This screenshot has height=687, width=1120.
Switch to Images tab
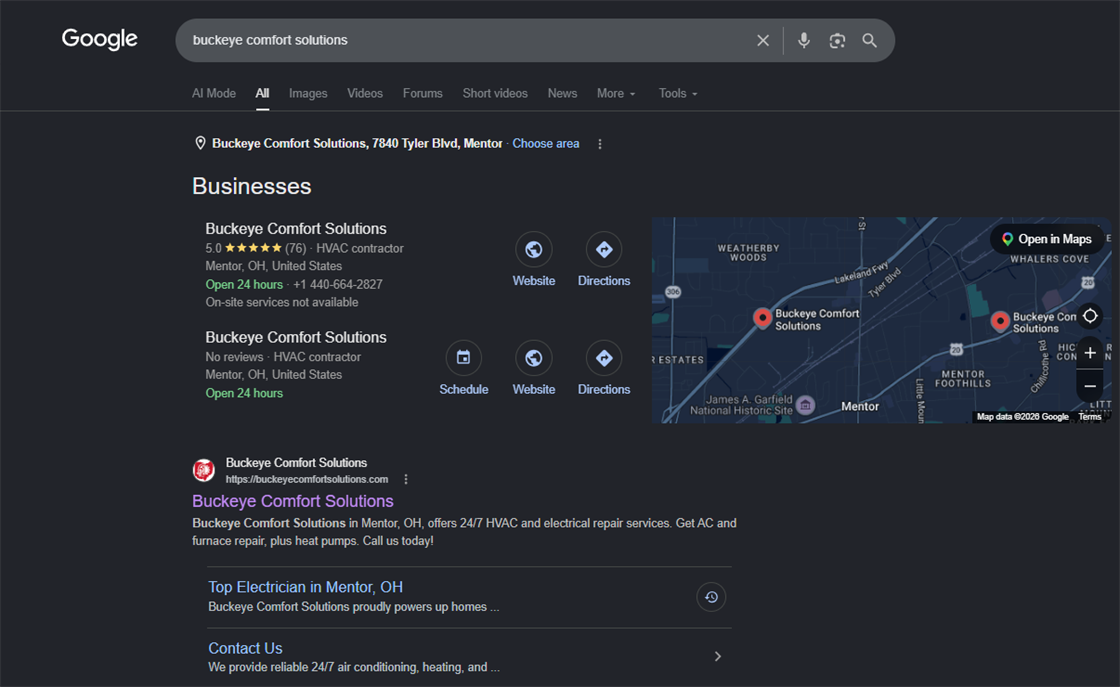tap(308, 94)
